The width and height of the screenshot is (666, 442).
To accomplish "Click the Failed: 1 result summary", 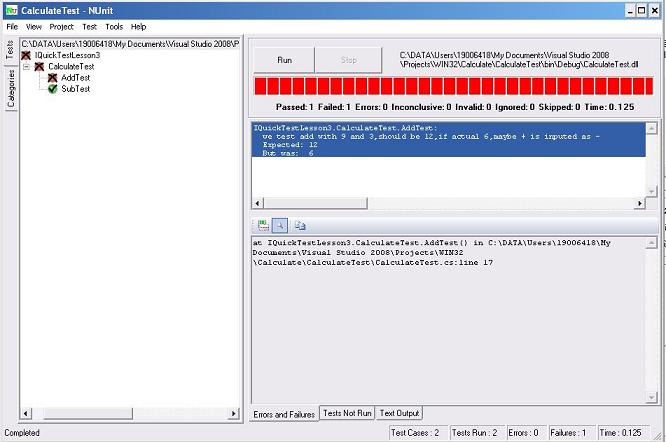I will click(334, 107).
